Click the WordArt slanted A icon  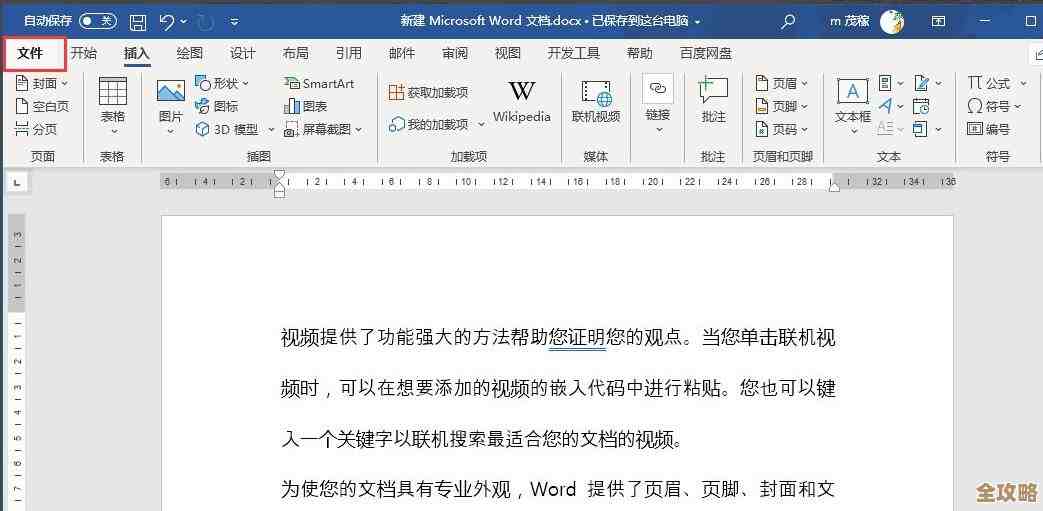click(x=885, y=106)
